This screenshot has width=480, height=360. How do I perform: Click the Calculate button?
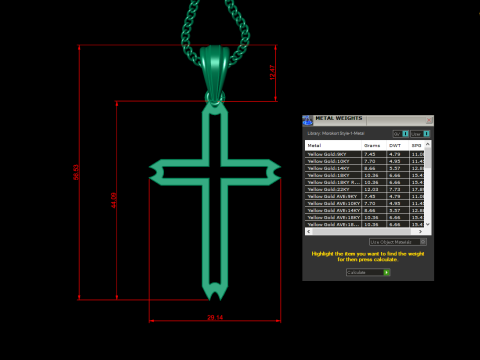coord(368,272)
